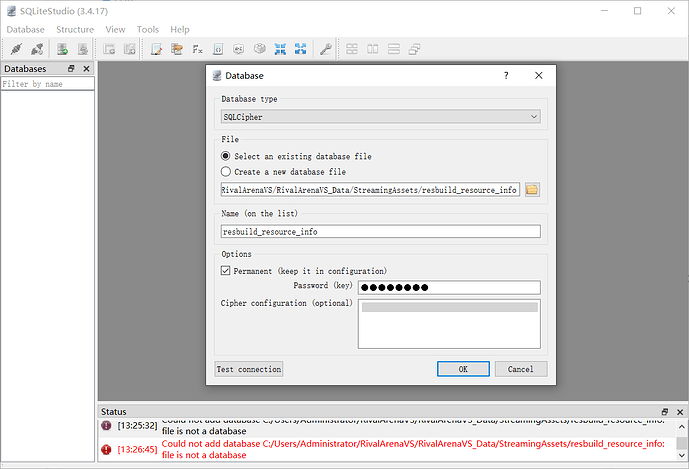Click the Password (key) field
The image size is (689, 469).
point(448,288)
